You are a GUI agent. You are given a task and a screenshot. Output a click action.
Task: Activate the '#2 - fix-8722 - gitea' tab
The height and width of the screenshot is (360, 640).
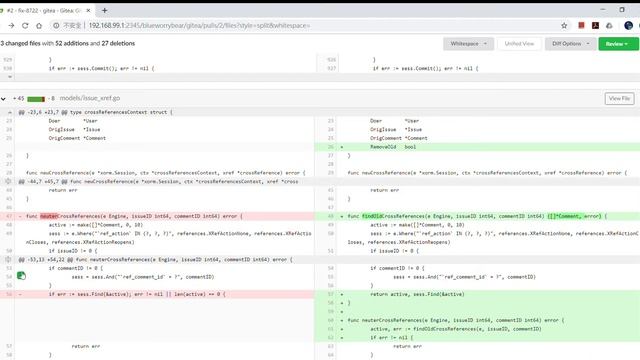pyautogui.click(x=44, y=11)
